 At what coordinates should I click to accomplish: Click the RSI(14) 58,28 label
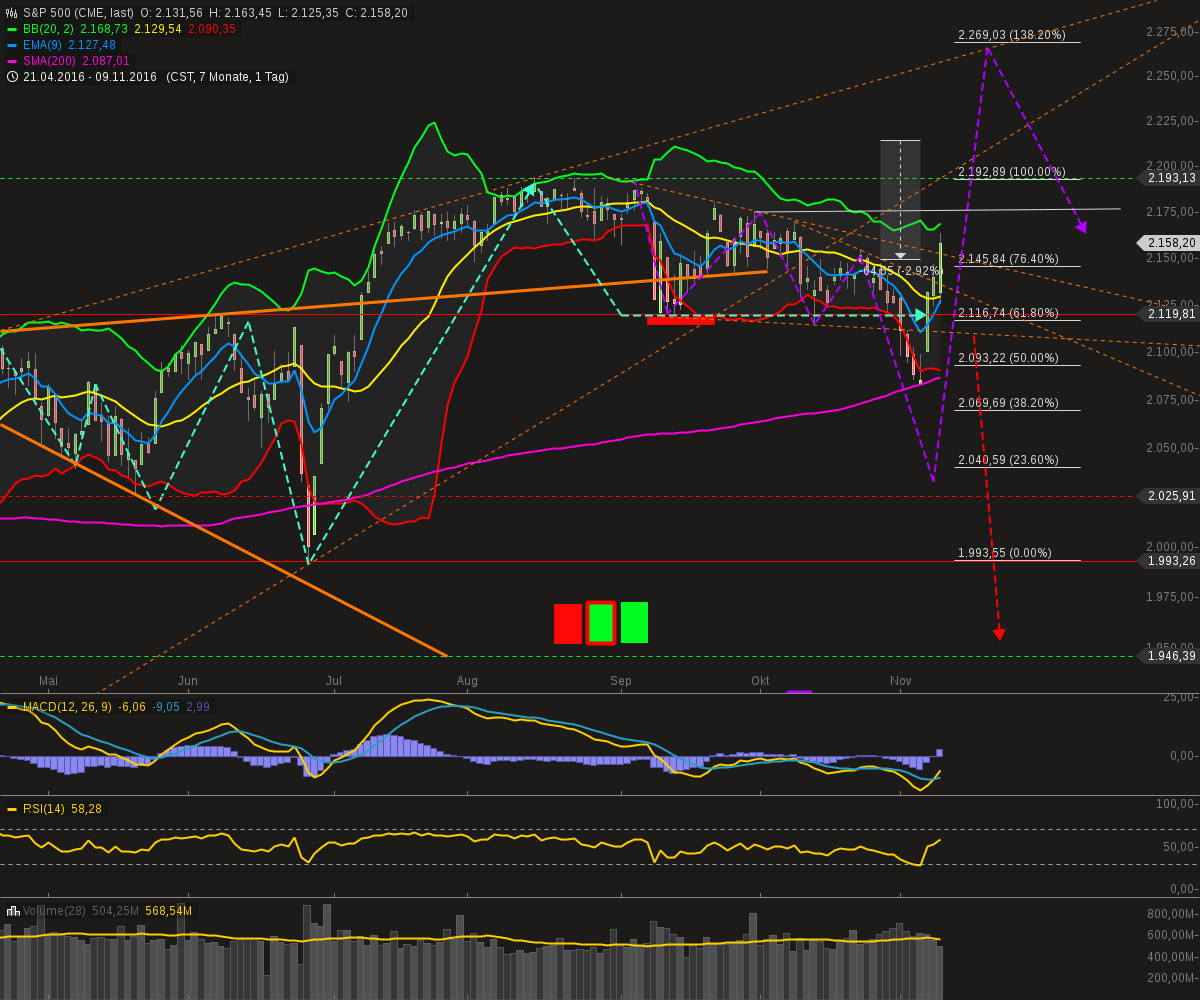(x=62, y=809)
